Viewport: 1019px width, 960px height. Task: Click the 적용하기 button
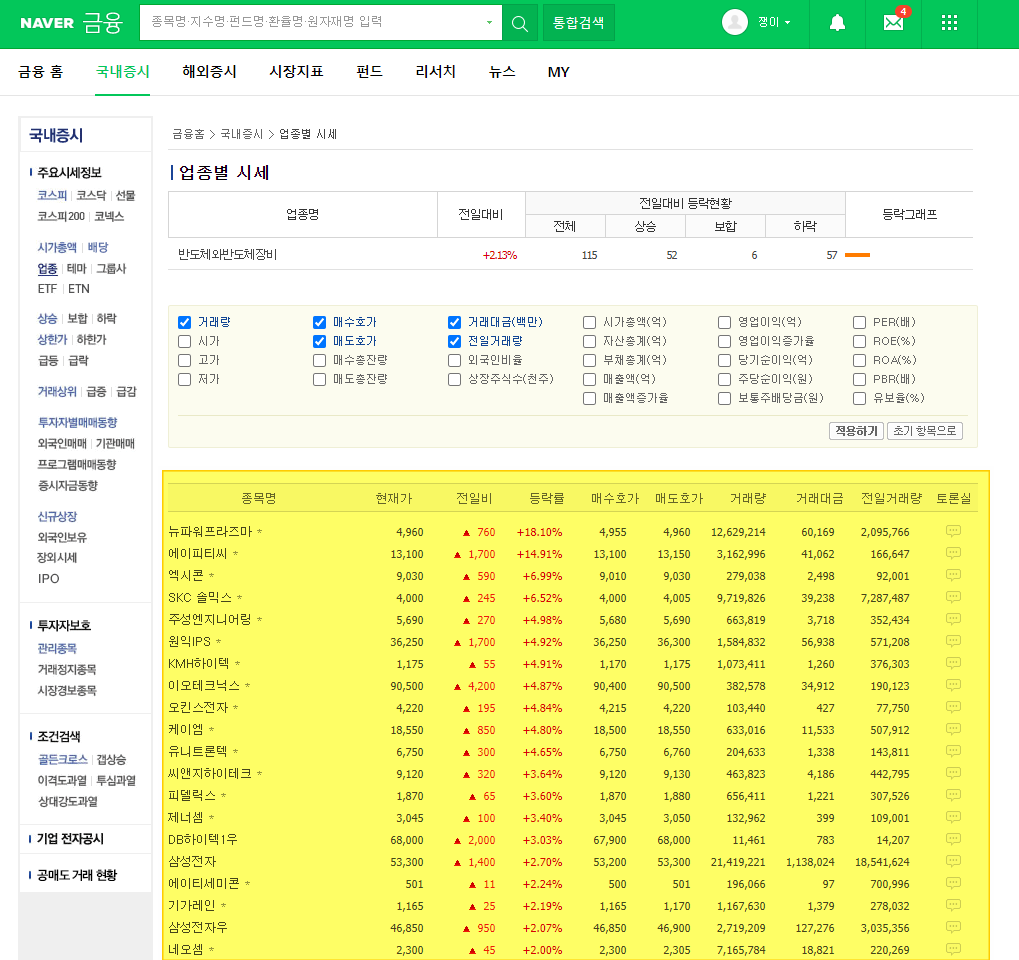pos(857,431)
